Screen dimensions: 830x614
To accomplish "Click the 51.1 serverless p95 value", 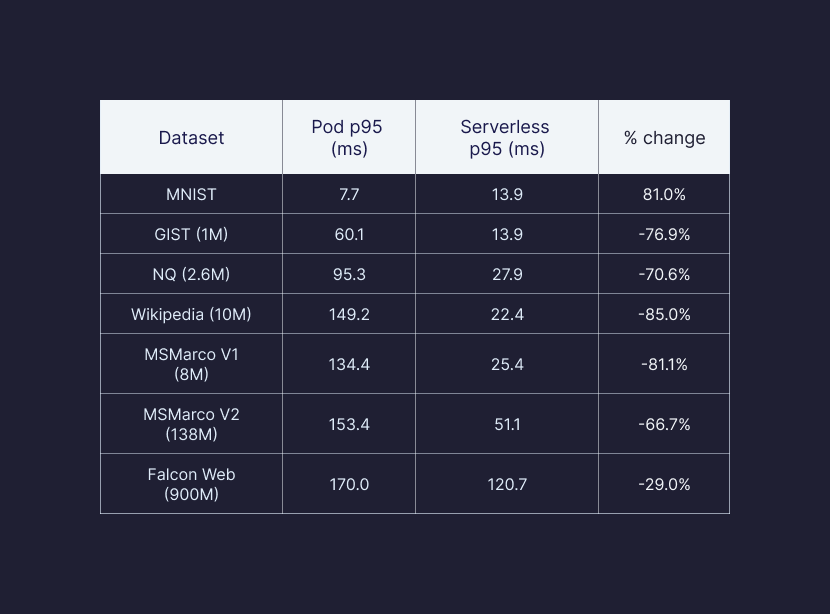I will tap(507, 424).
